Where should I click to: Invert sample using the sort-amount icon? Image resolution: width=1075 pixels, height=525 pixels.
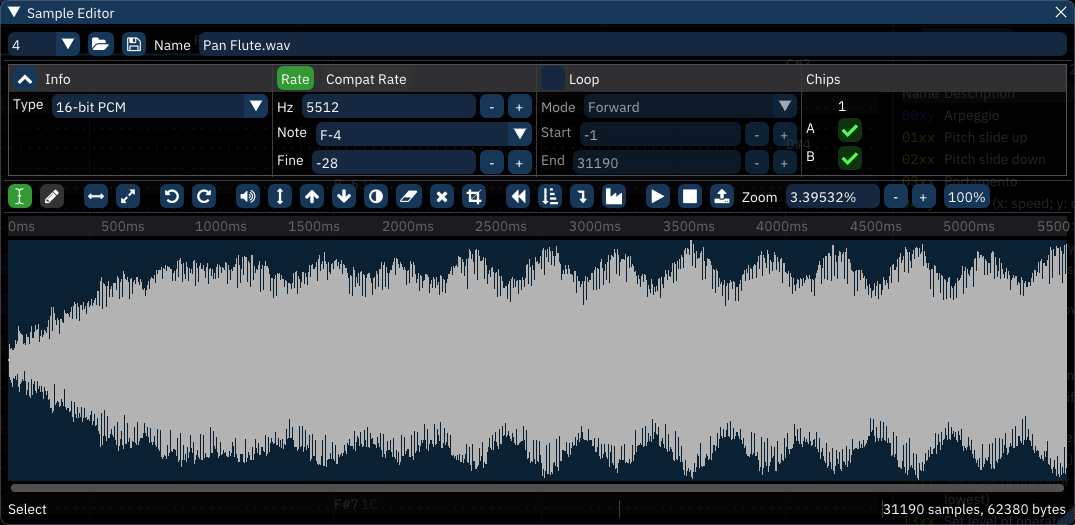550,197
